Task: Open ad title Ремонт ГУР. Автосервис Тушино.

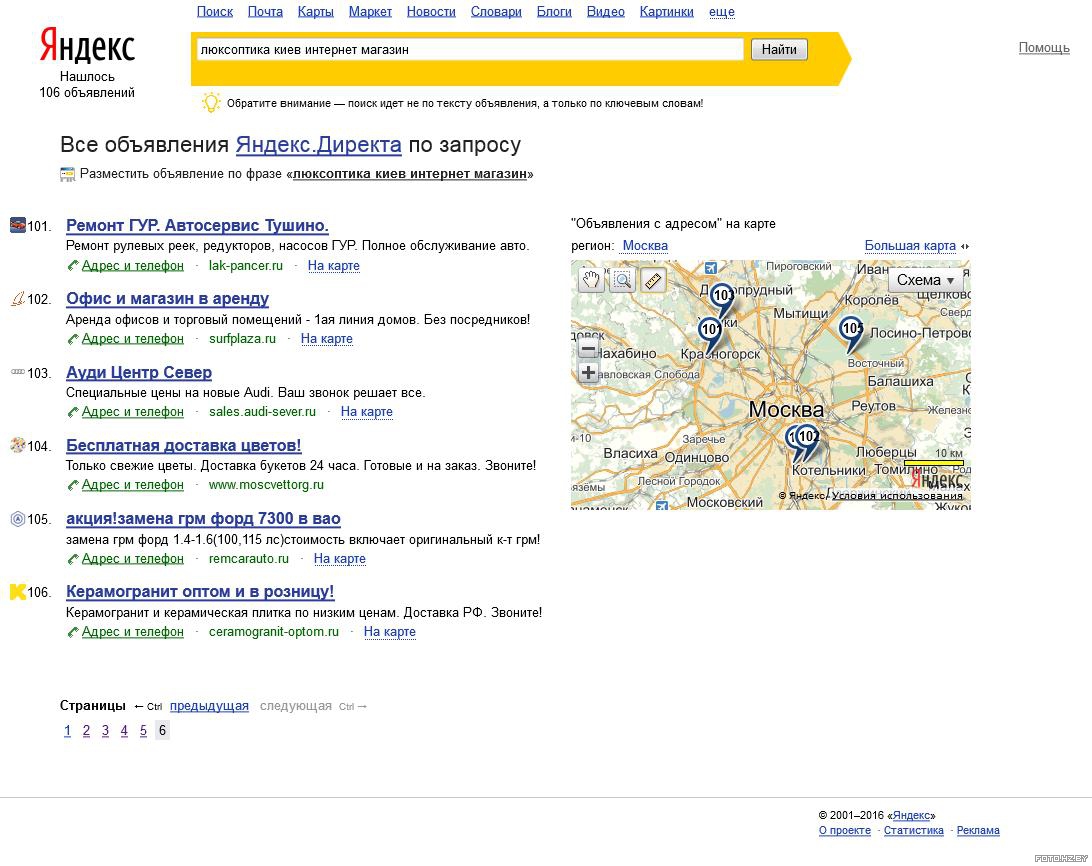Action: (x=197, y=225)
